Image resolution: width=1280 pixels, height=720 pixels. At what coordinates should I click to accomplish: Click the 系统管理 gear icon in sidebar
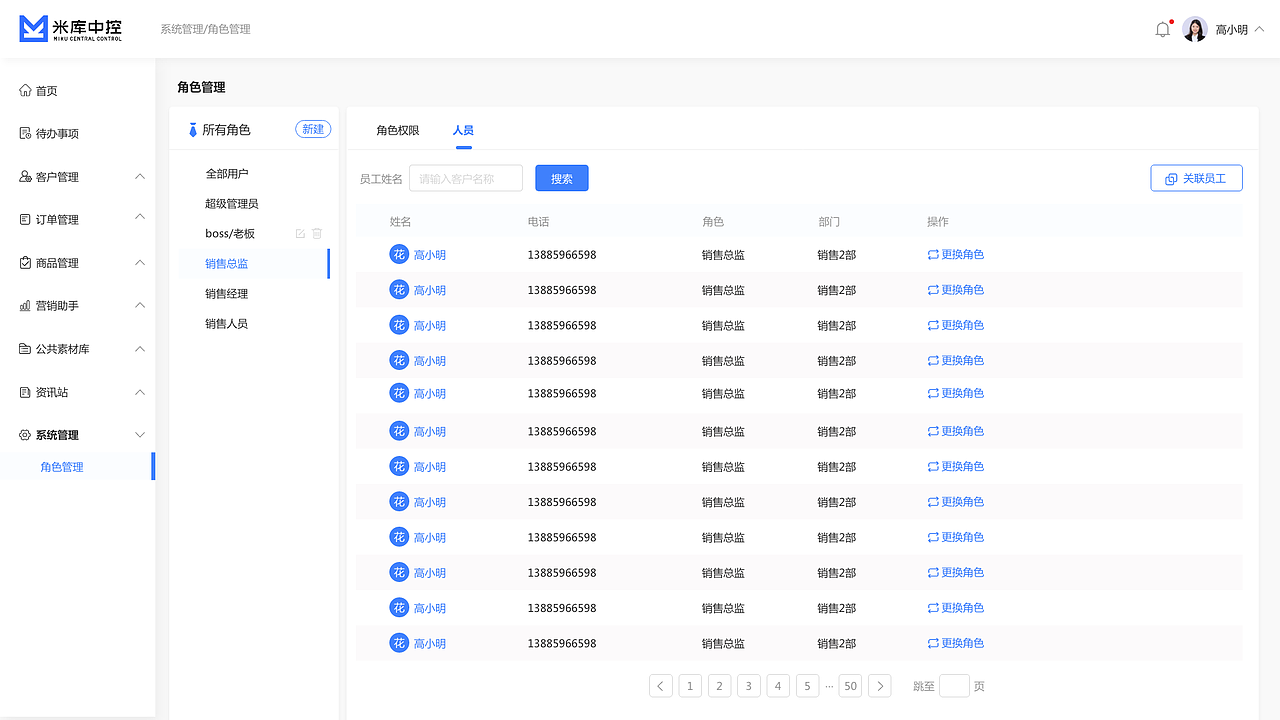tap(25, 435)
